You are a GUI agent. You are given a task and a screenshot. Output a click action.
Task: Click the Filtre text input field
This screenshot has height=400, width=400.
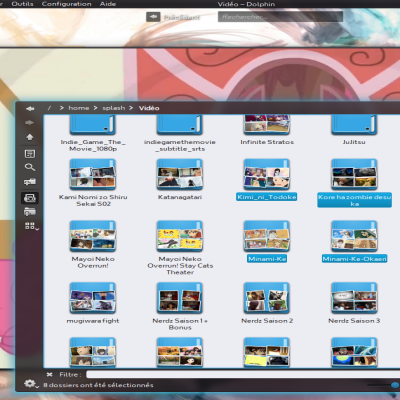[243, 375]
